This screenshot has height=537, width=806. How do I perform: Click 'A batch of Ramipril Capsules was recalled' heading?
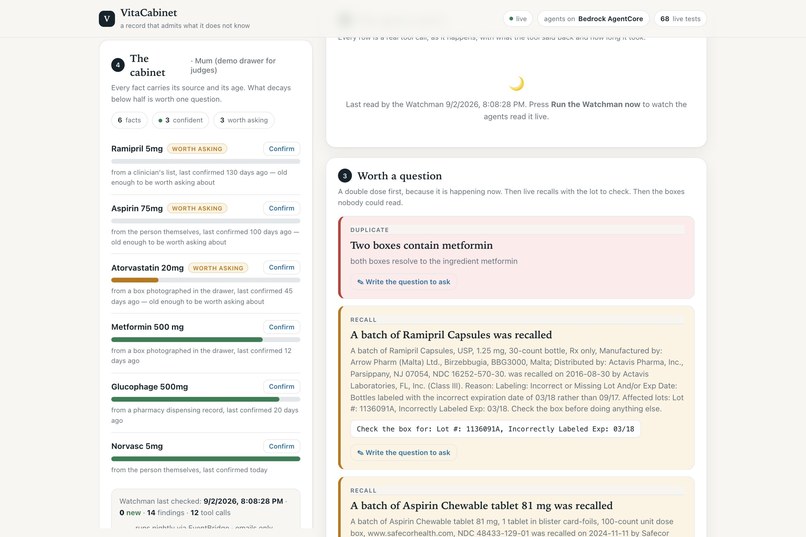click(x=451, y=335)
